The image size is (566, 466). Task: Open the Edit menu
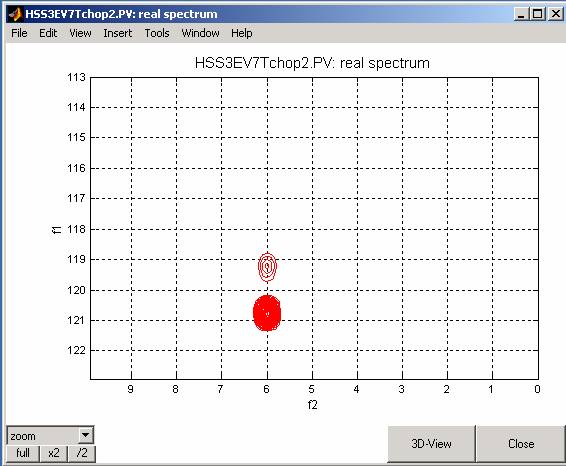click(x=48, y=33)
